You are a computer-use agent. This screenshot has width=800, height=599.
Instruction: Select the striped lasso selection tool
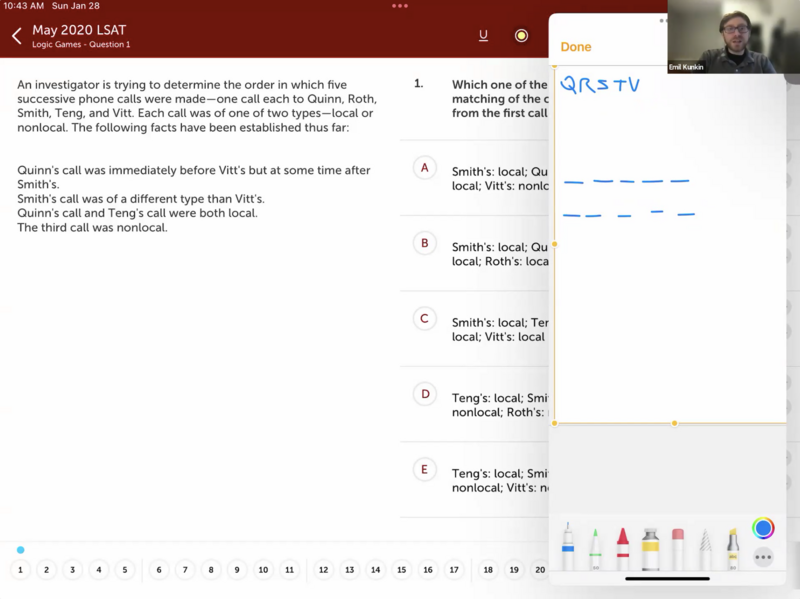pyautogui.click(x=706, y=548)
